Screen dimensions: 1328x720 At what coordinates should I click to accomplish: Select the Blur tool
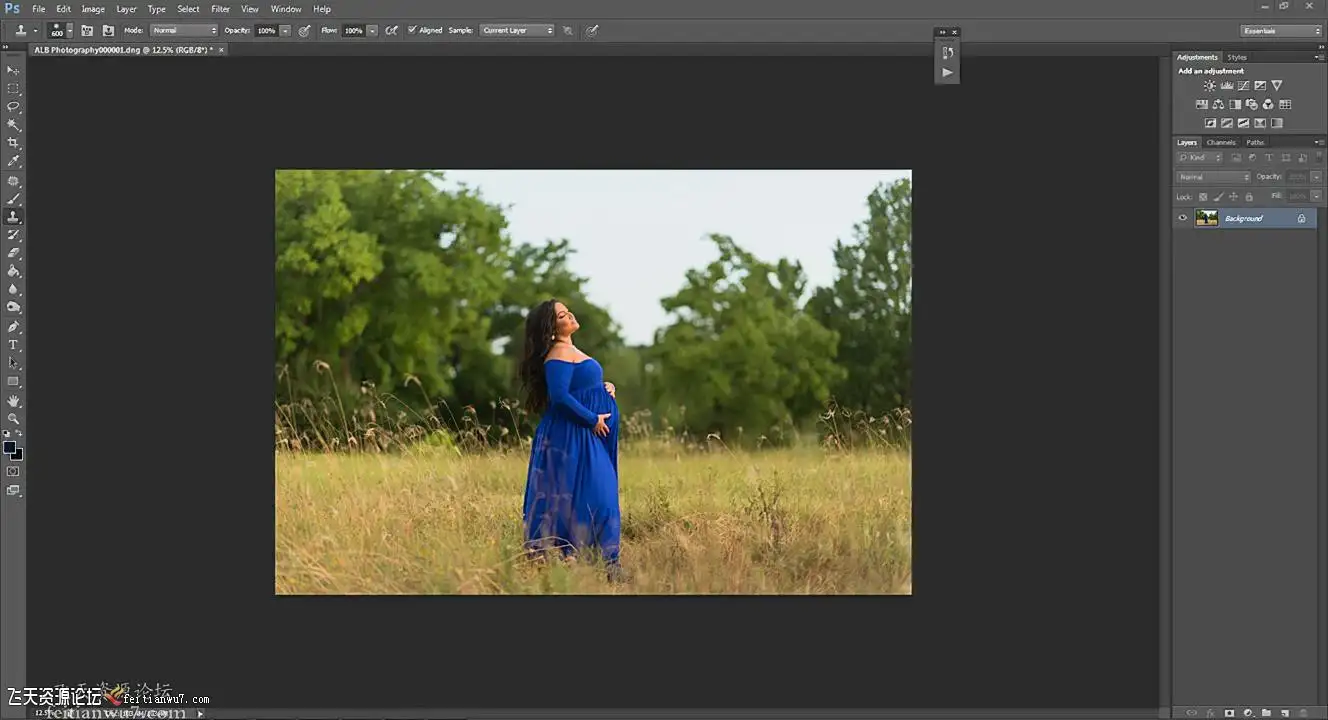point(13,289)
